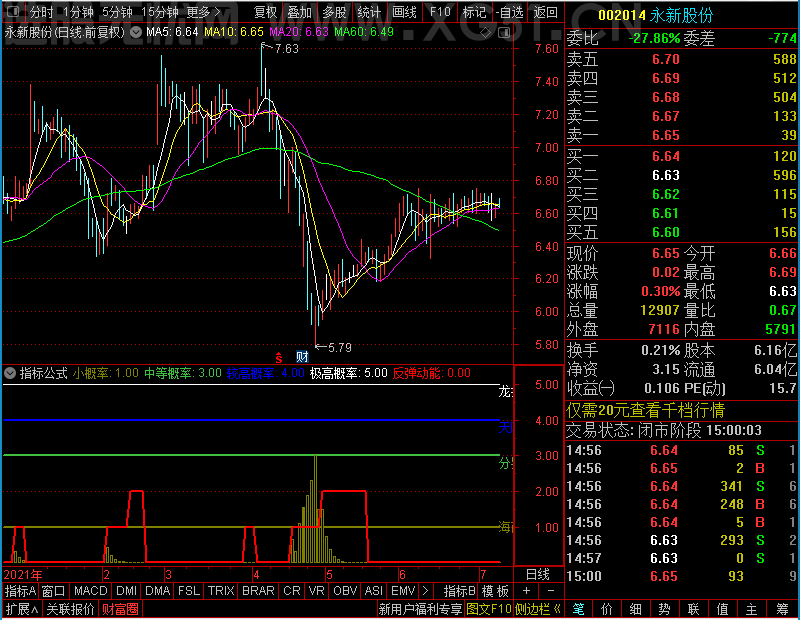The height and width of the screenshot is (620, 800).
Task: Click 日线 period label by time axis
Action: pyautogui.click(x=538, y=574)
